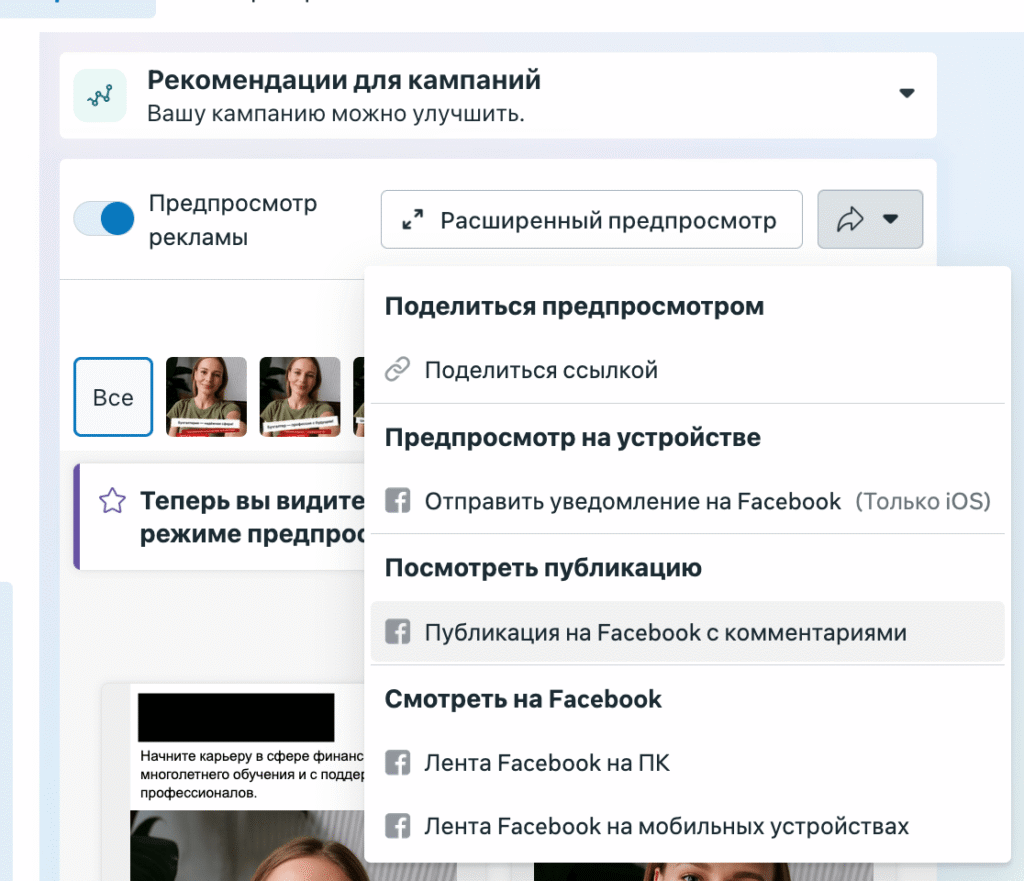This screenshot has height=881, width=1024.
Task: Select the first ad creative thumbnail
Action: pos(206,397)
